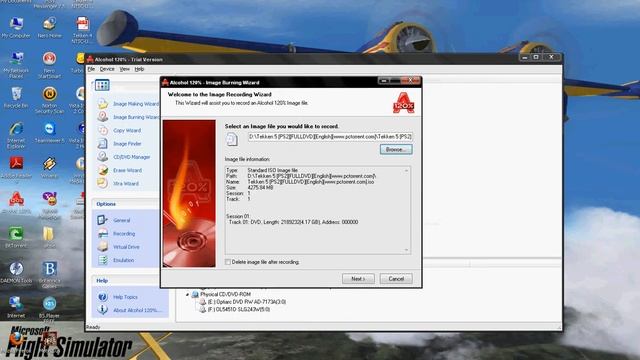Select the Physical CD/DVD-ROM label
Viewport: 640px width, 360px height.
coord(225,294)
